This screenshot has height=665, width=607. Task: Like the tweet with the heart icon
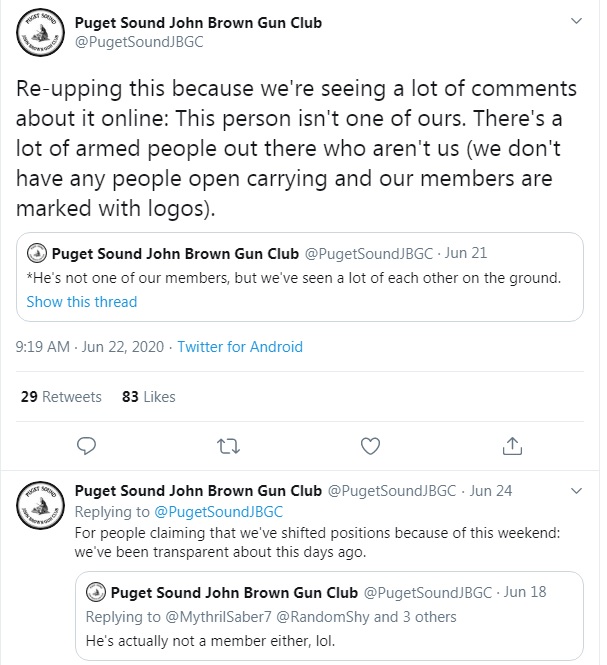point(370,446)
